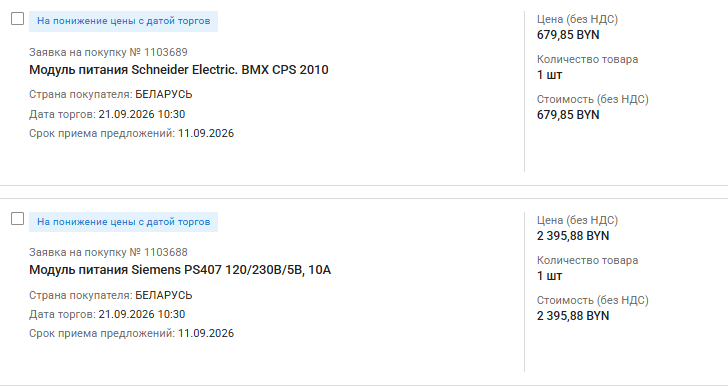Click the Siemens listing's Страна покупателя line
Screen dimensions: 728x386
[x=110, y=295]
